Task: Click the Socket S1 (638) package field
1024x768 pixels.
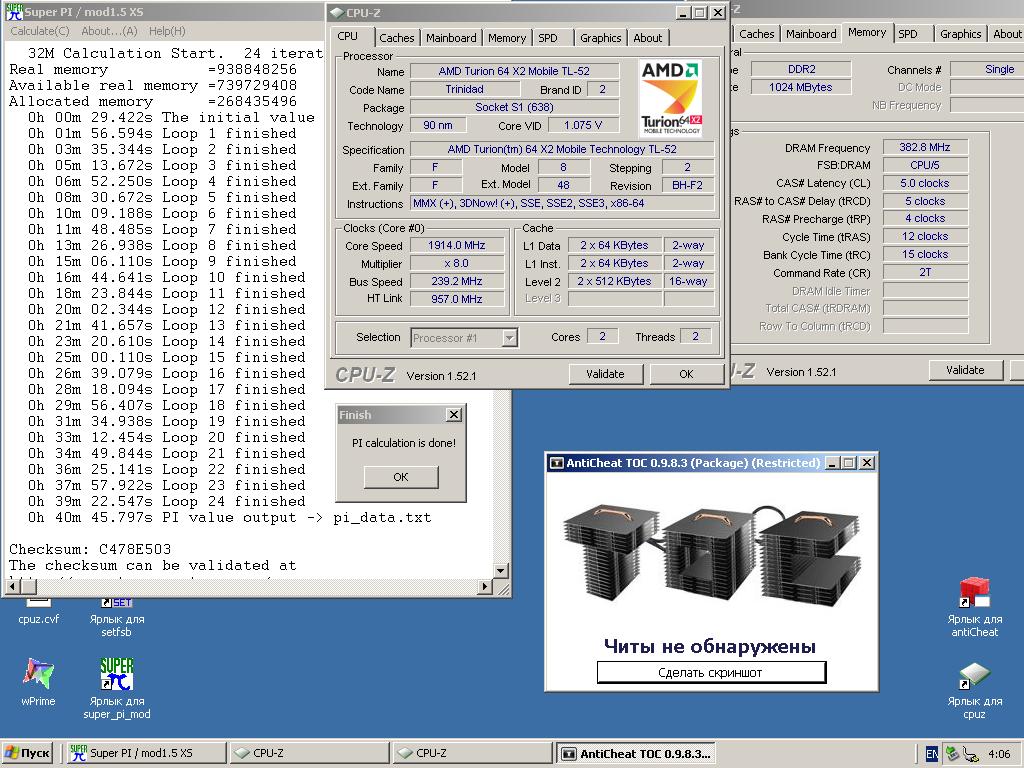Action: (x=514, y=107)
